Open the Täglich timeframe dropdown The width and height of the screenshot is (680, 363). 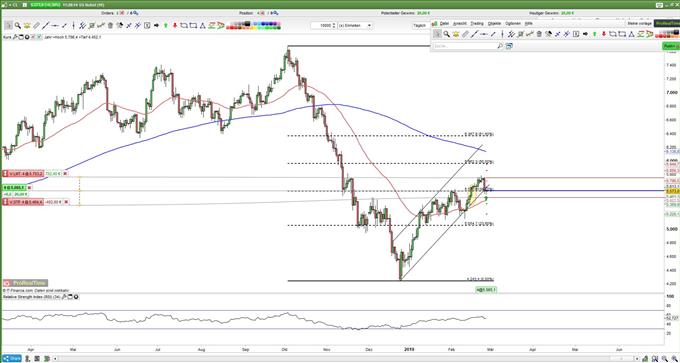(422, 26)
